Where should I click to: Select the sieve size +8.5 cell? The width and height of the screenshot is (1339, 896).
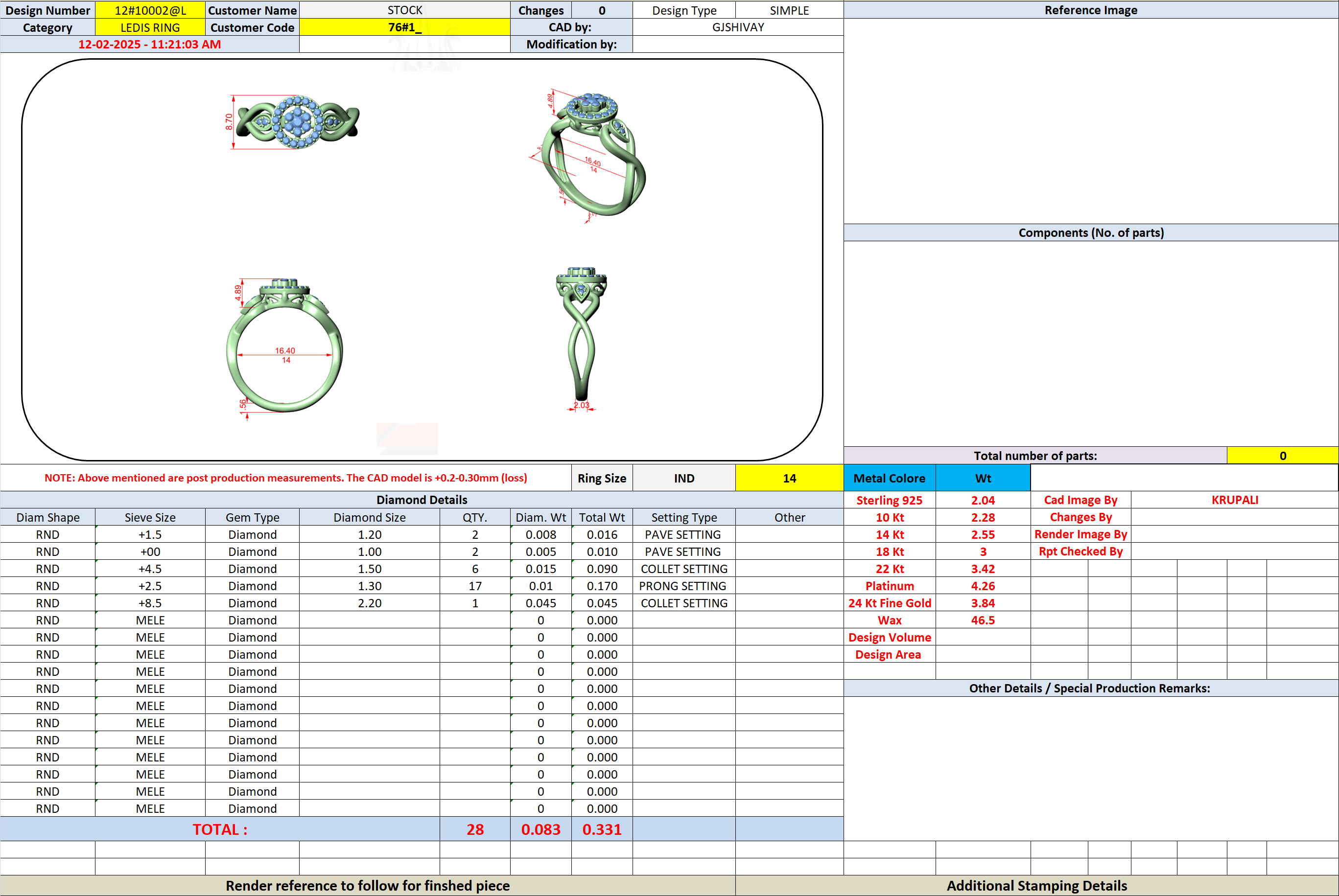click(x=150, y=603)
